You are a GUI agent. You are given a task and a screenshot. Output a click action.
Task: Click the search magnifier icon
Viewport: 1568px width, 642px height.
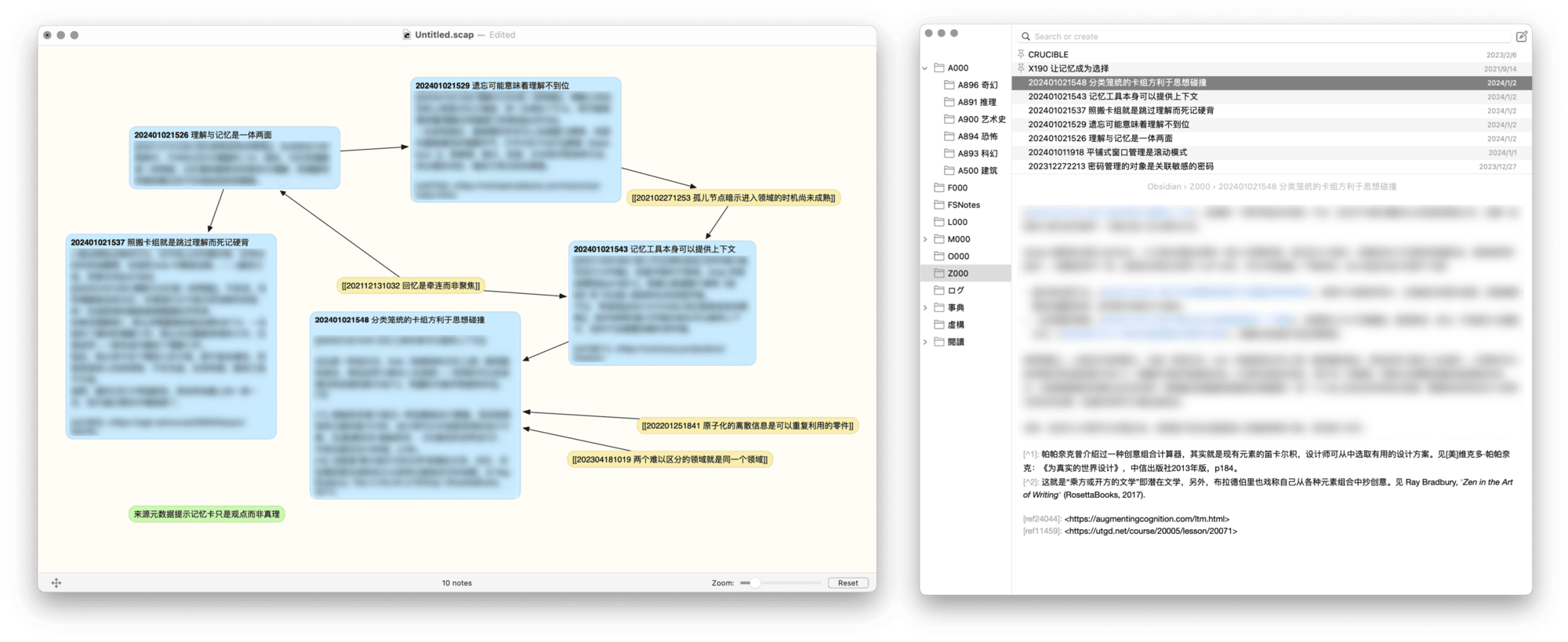pyautogui.click(x=1025, y=36)
